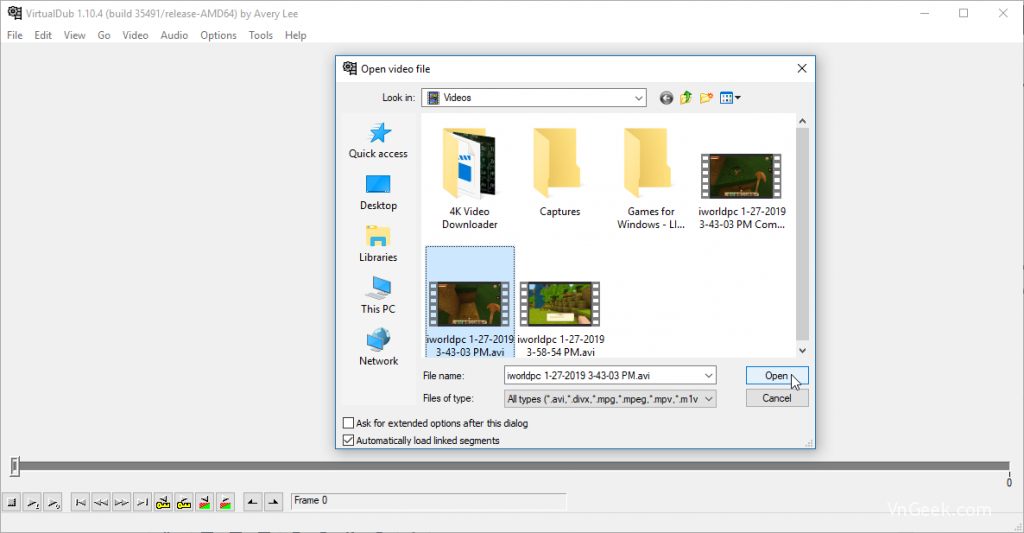Go back to the last folder visited
Screen dimensions: 1024x533
click(666, 98)
